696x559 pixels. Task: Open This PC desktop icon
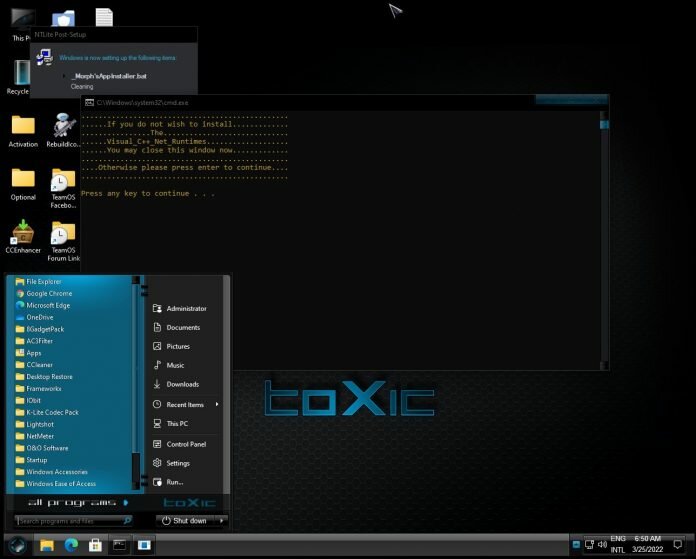[x=20, y=25]
